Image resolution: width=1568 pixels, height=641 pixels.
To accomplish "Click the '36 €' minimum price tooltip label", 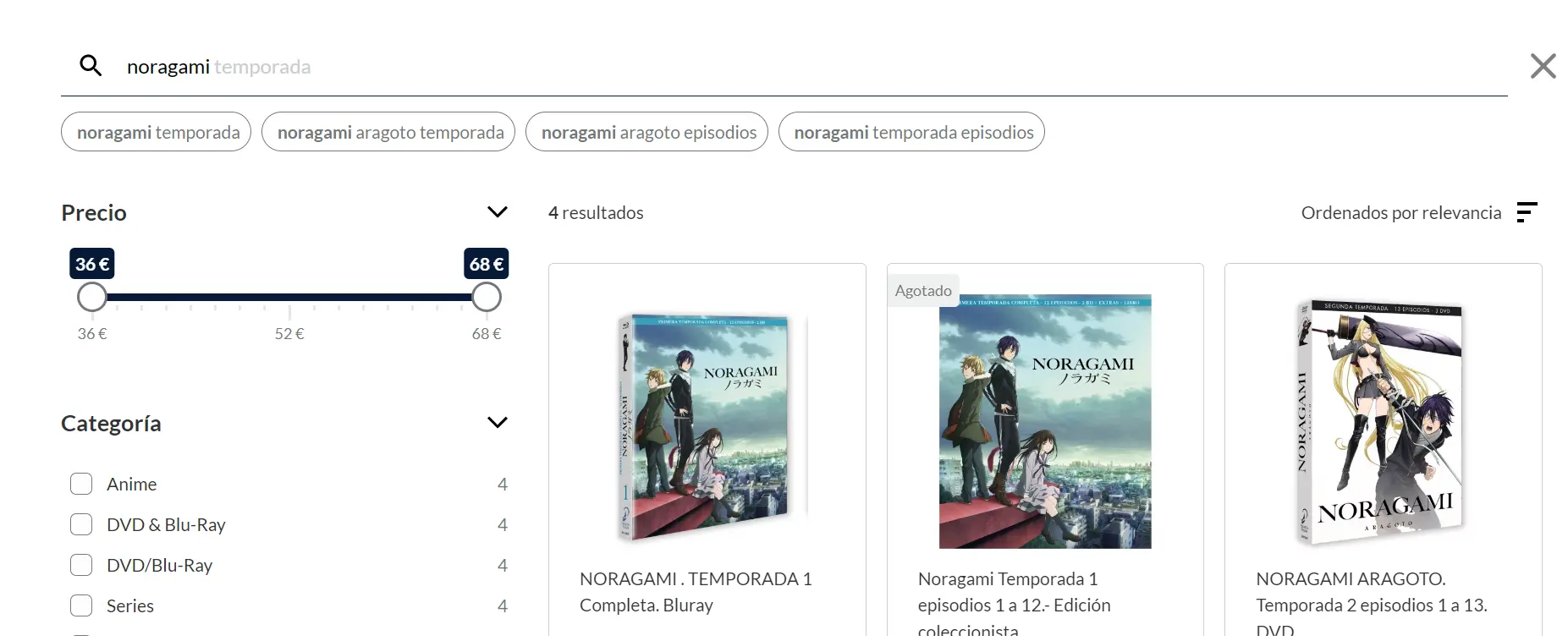I will (x=92, y=264).
